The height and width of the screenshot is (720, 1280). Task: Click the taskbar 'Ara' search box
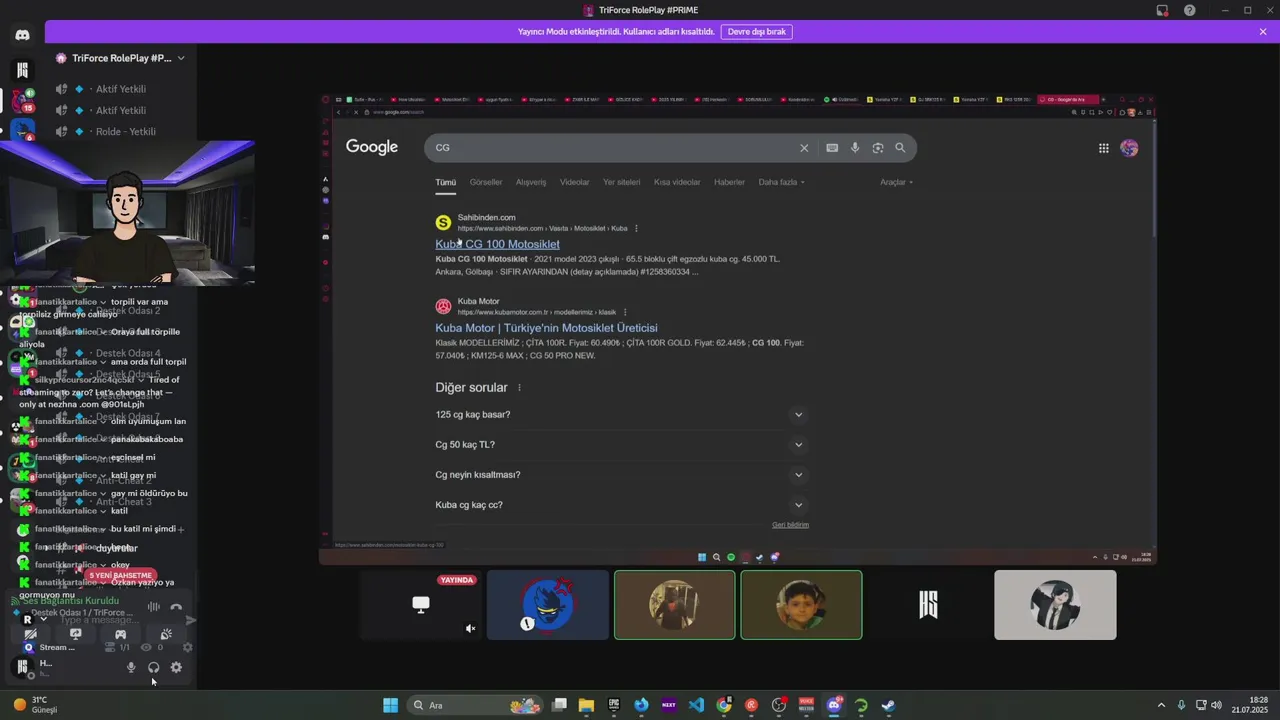pyautogui.click(x=475, y=705)
